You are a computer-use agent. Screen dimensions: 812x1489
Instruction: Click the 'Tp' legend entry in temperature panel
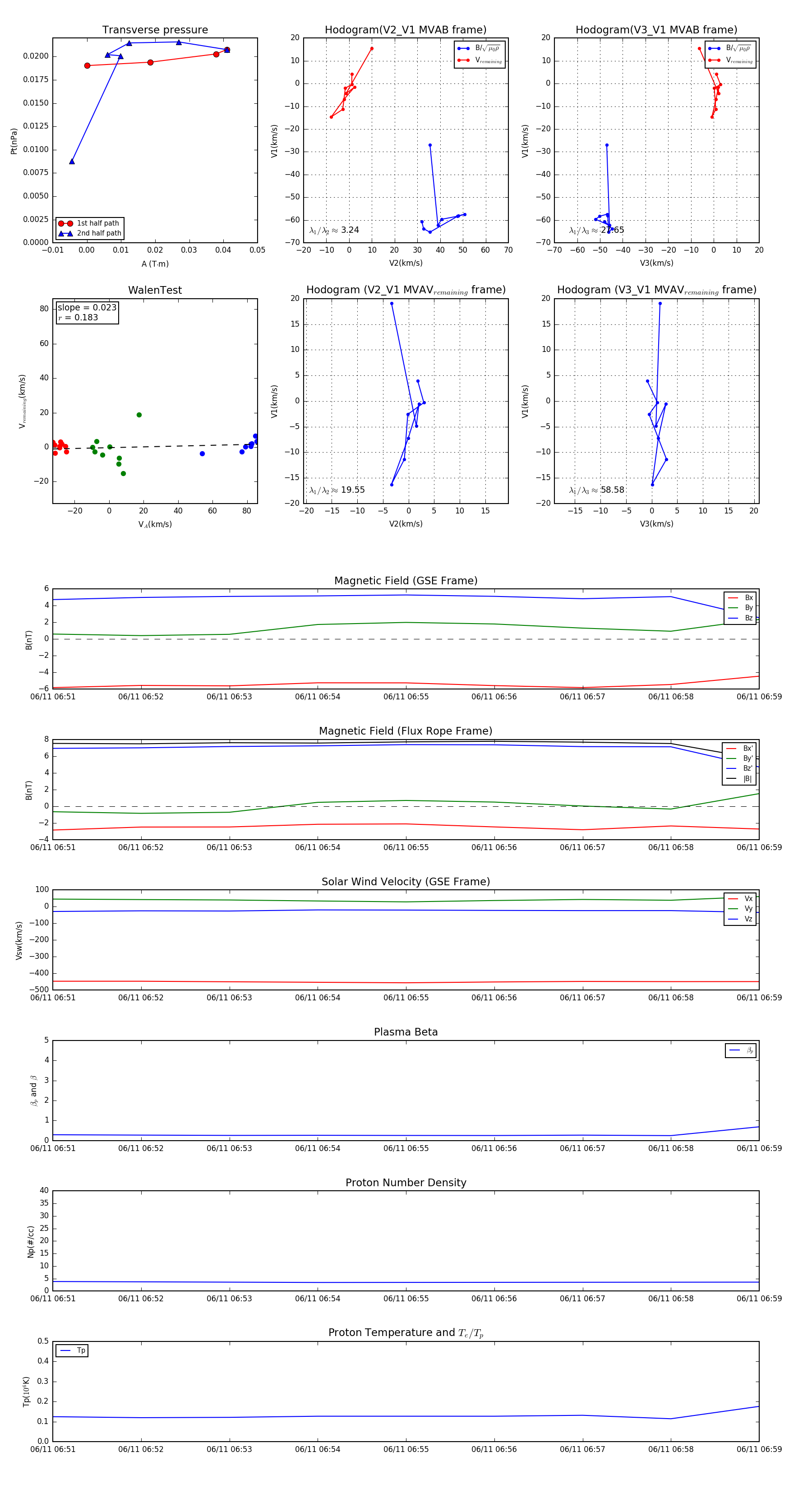pos(72,1351)
